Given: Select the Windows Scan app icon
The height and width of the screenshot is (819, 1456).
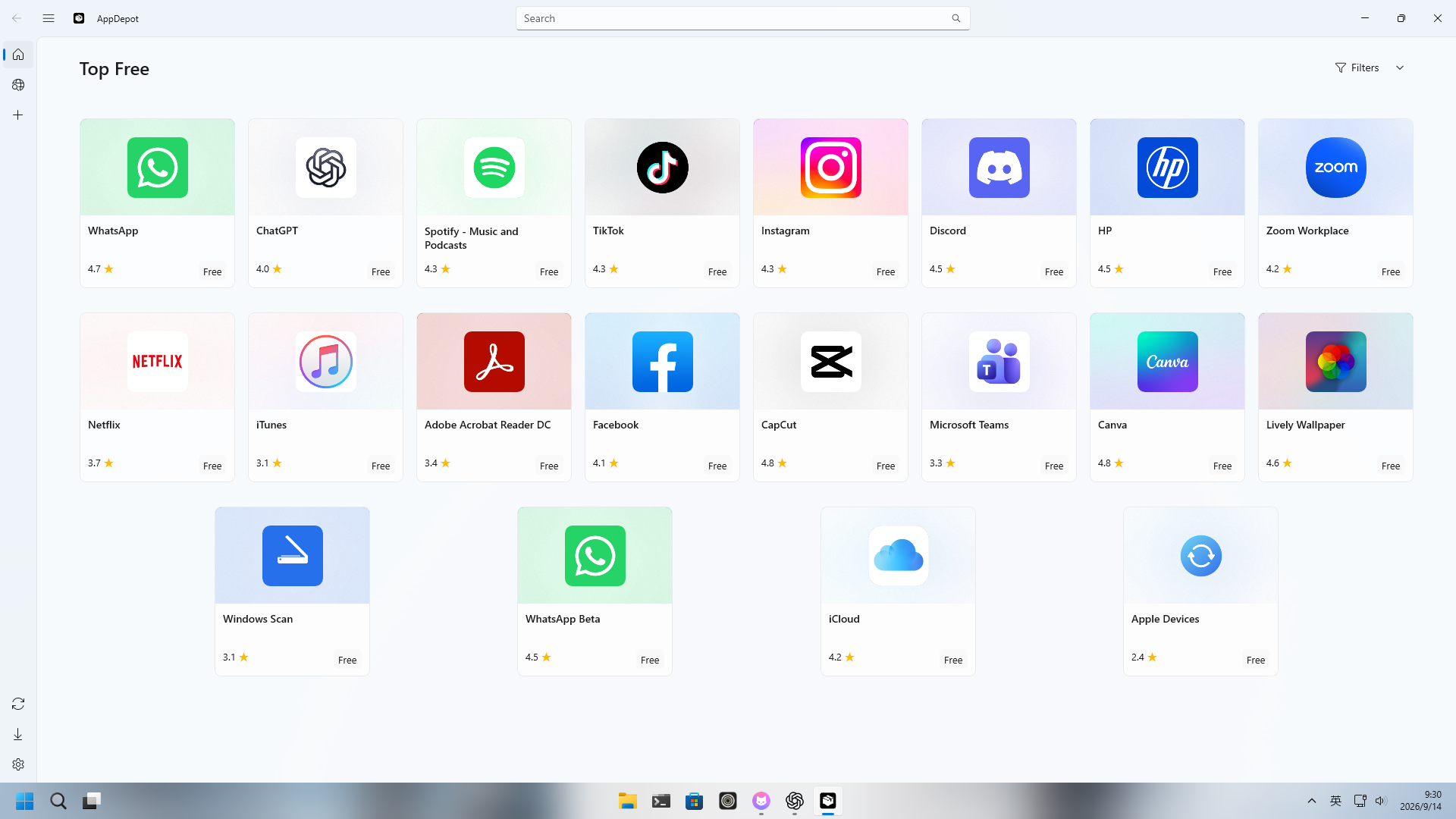Looking at the screenshot, I should point(293,556).
